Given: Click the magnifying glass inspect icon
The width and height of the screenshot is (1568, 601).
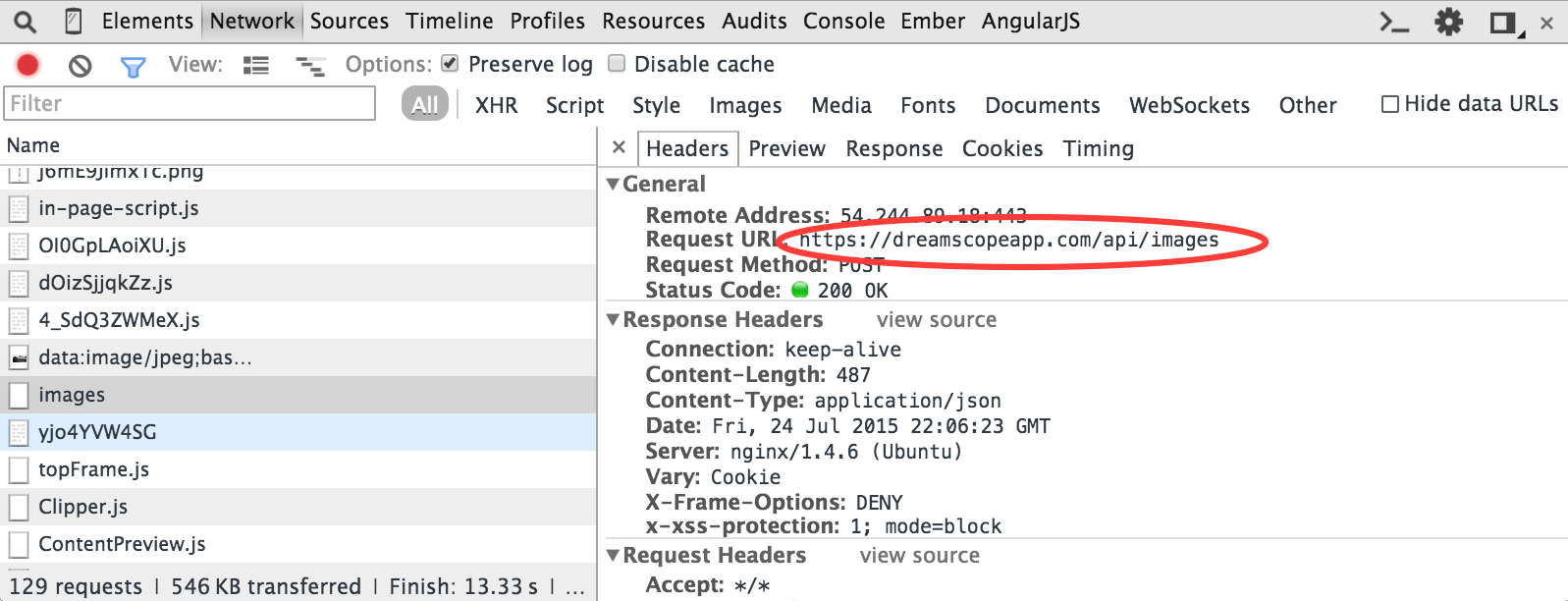Looking at the screenshot, I should coord(25,21).
